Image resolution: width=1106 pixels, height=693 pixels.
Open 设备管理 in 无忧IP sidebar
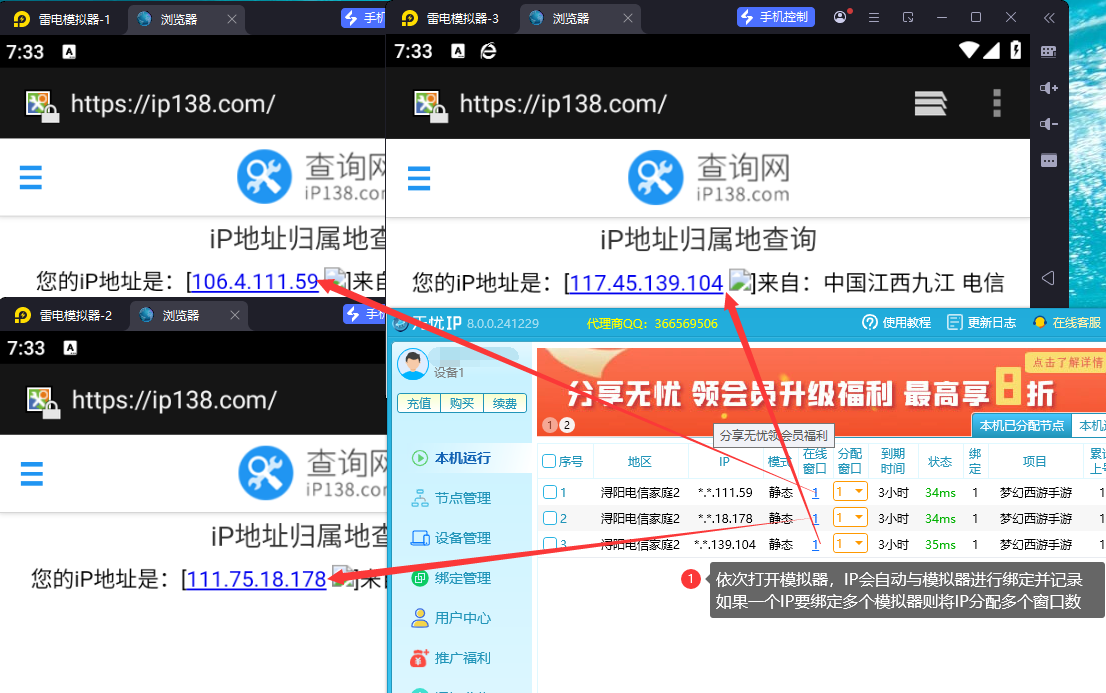tap(451, 538)
